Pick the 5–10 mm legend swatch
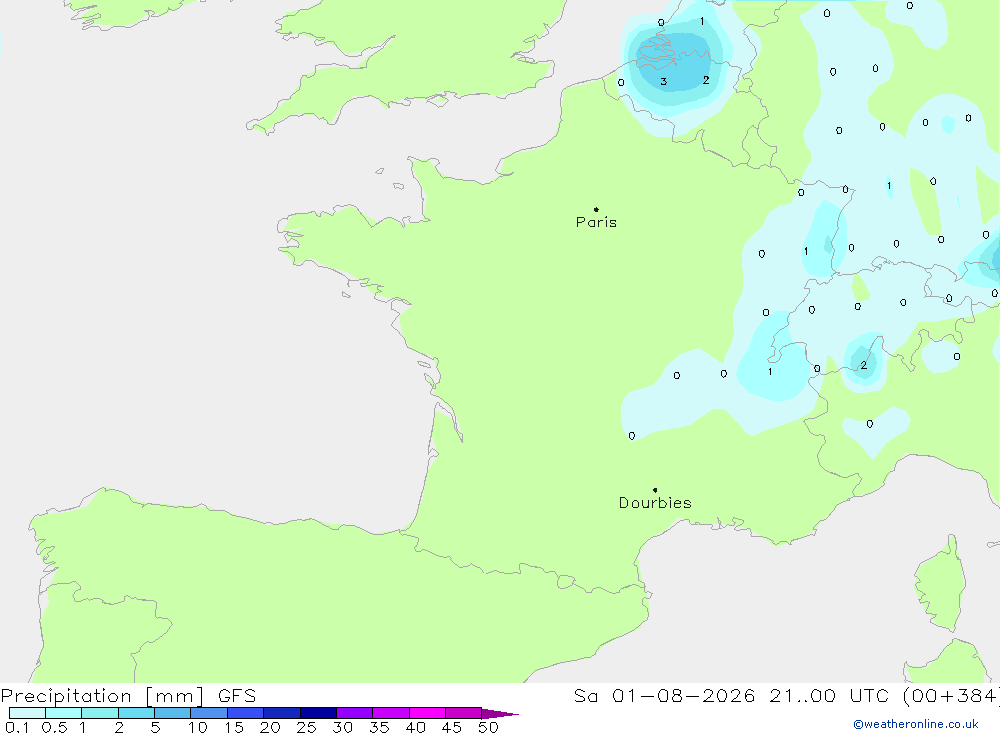The width and height of the screenshot is (1000, 733). (x=173, y=713)
